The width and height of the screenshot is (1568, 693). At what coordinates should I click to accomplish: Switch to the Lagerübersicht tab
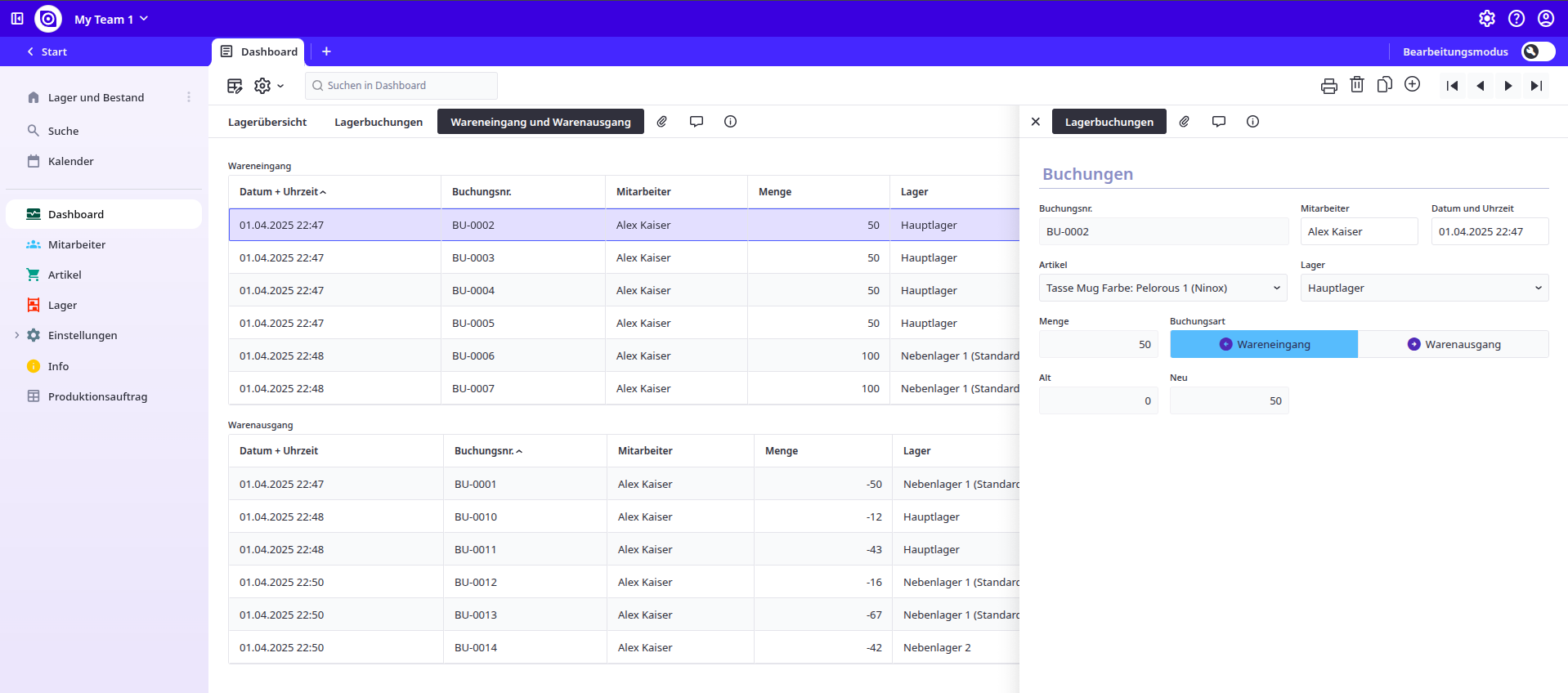267,122
